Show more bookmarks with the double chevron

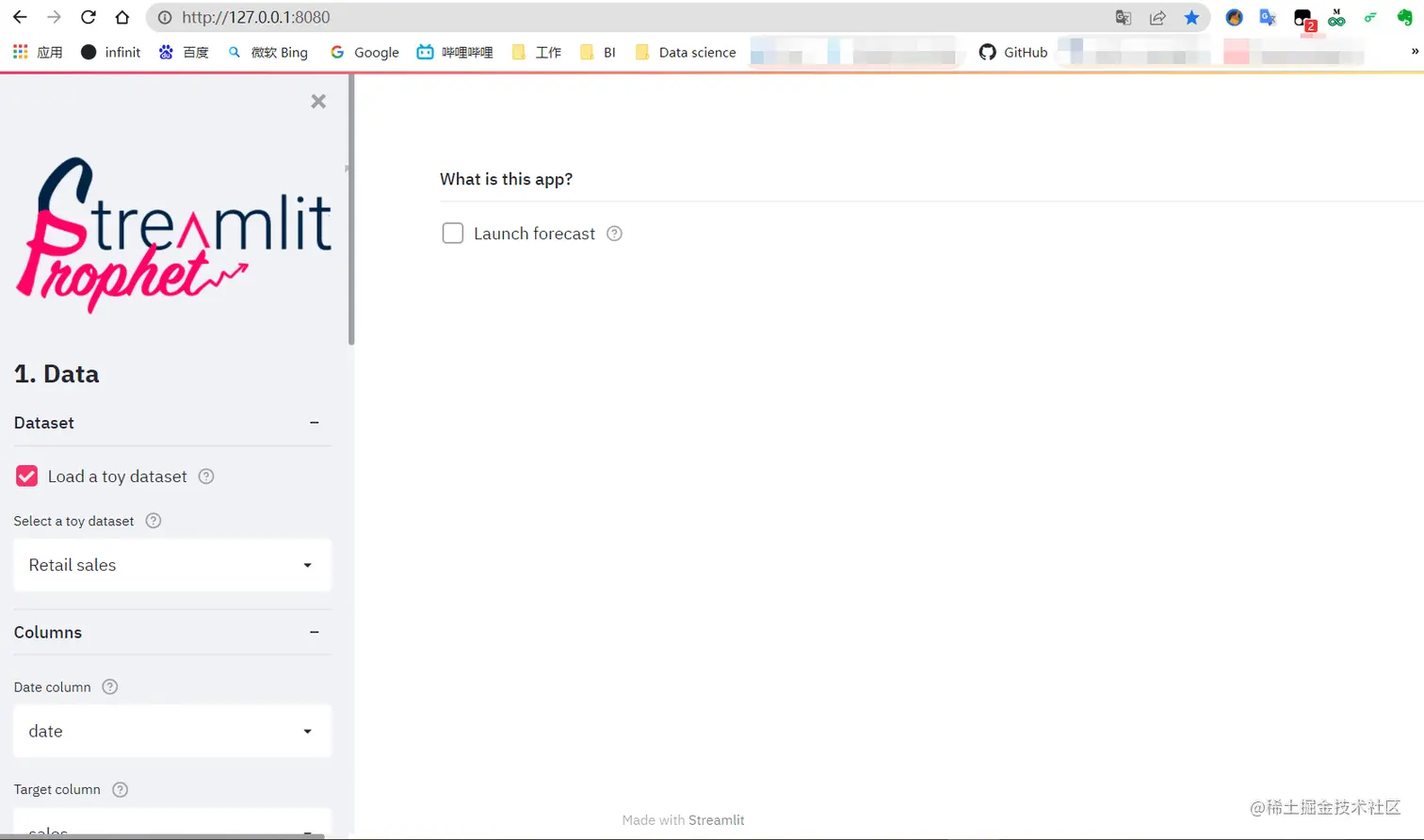click(x=1415, y=52)
